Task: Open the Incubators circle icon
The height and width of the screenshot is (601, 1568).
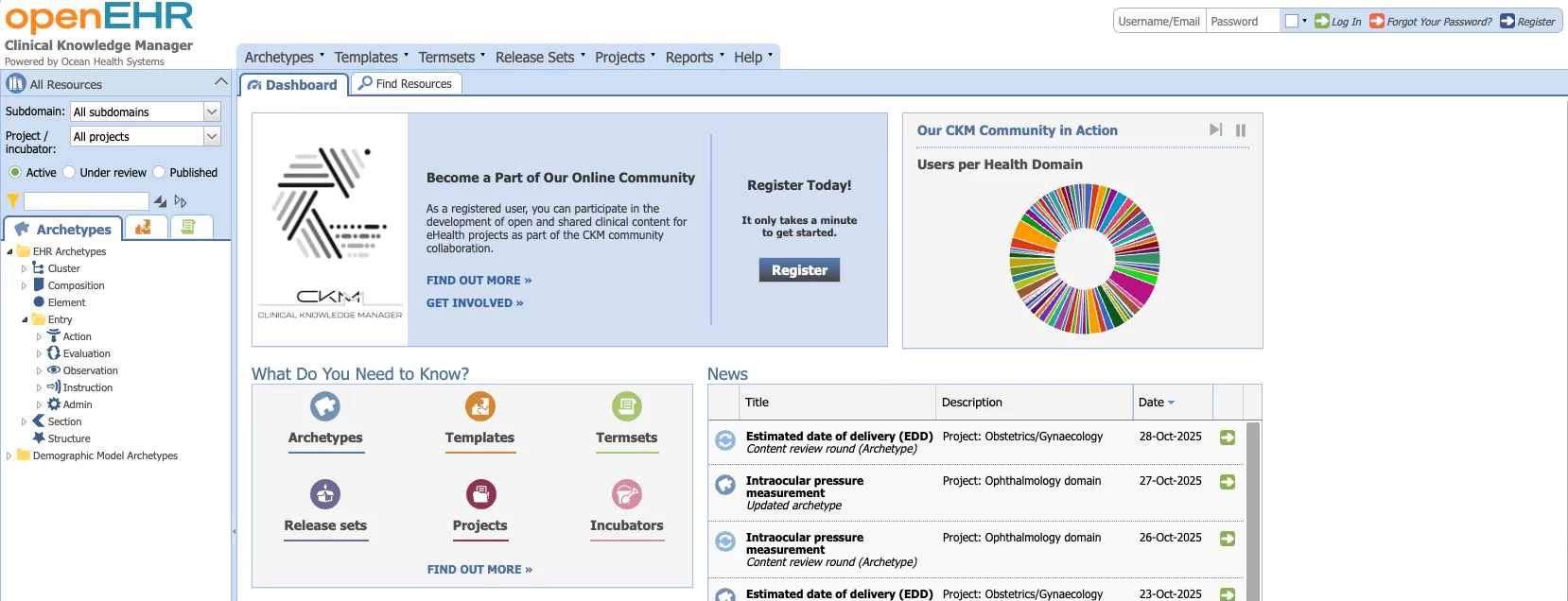Action: (x=626, y=494)
